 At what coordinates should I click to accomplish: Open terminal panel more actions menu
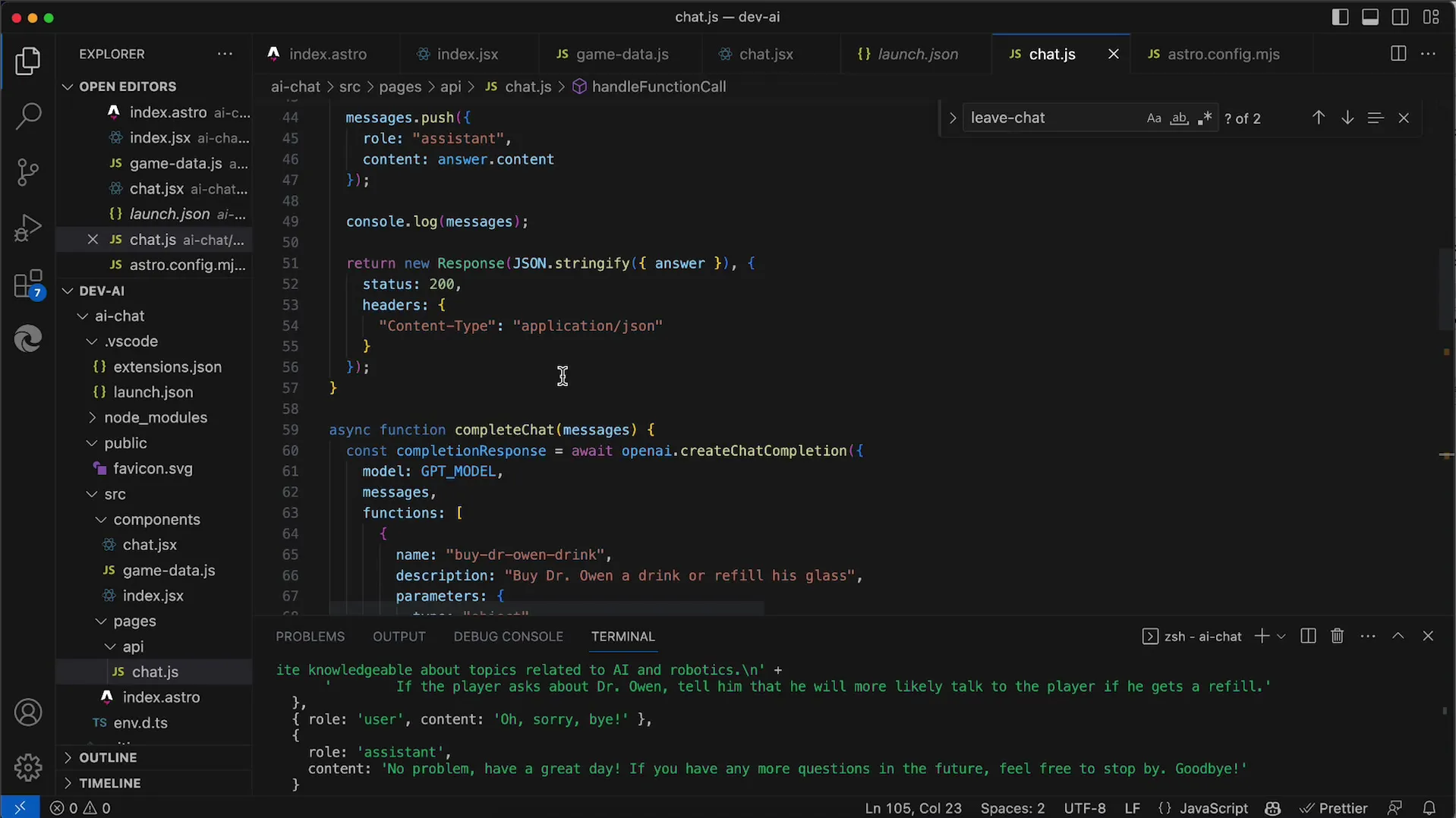tap(1368, 636)
